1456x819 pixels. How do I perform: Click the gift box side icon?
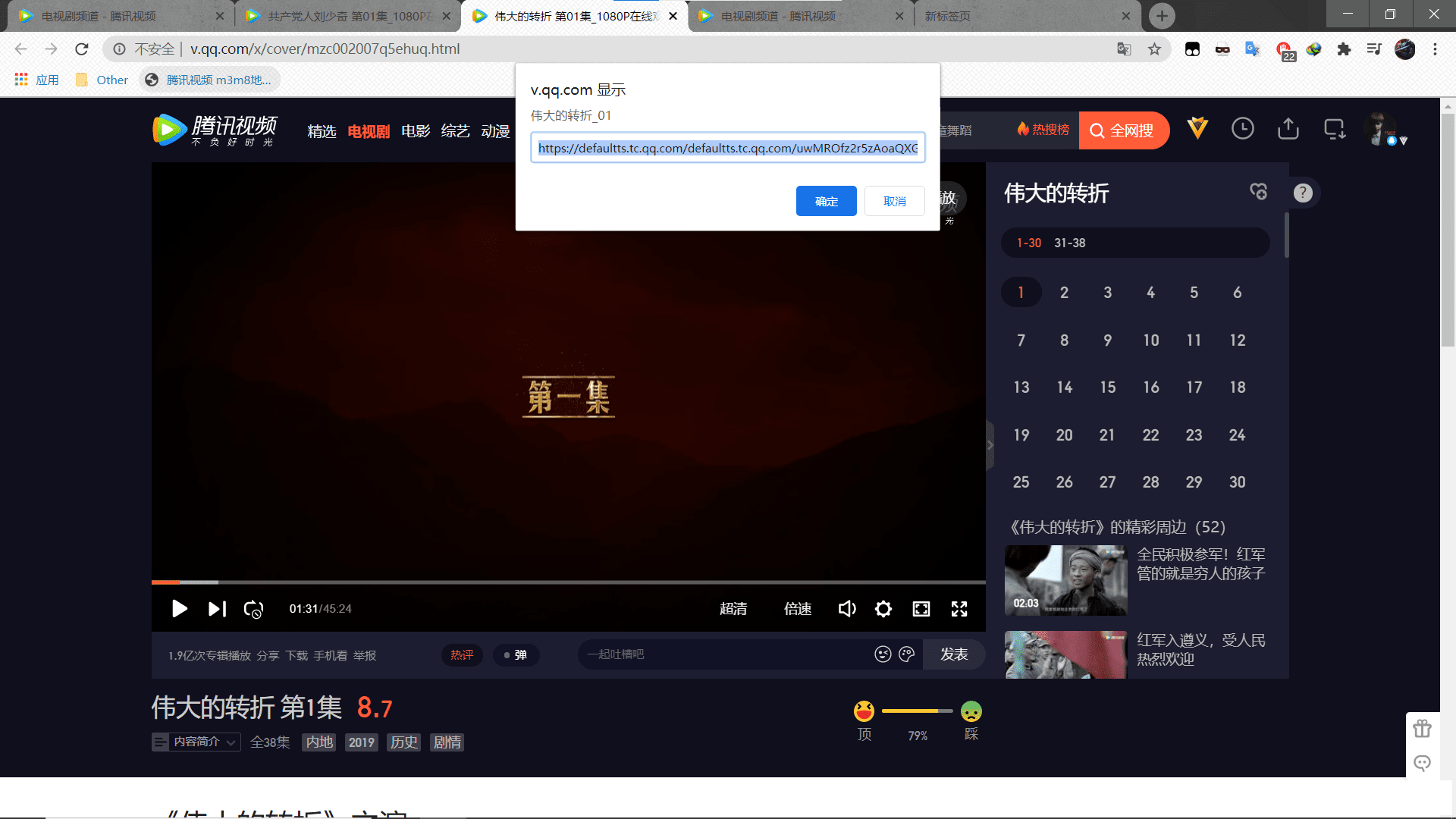[1423, 729]
